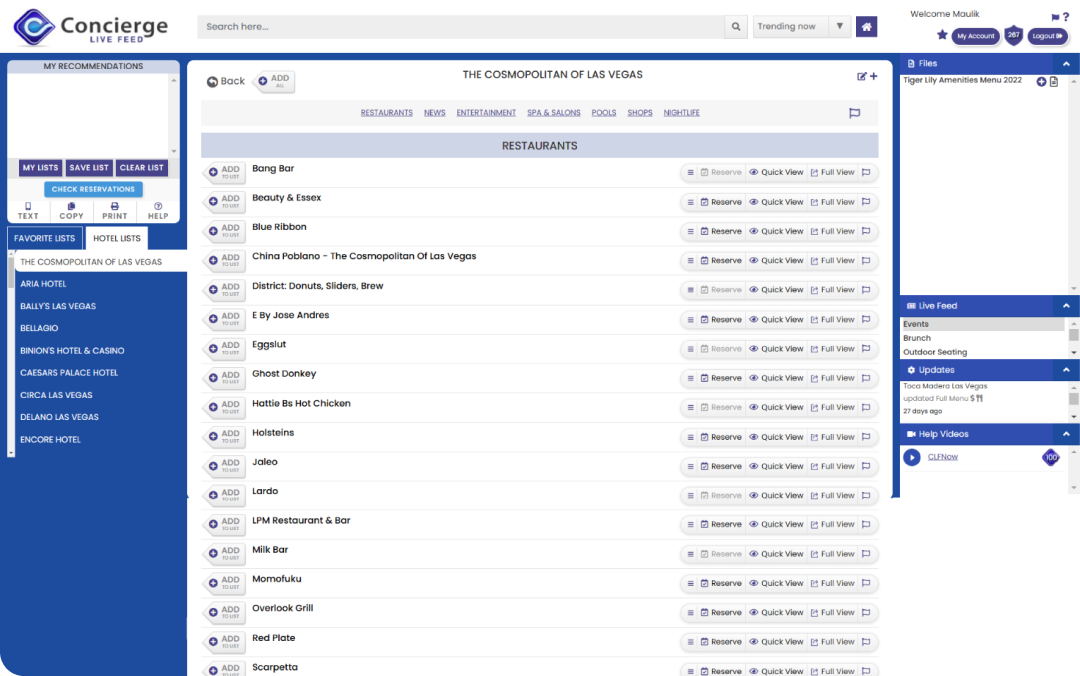Open Quick View for Scarpetta

point(776,670)
